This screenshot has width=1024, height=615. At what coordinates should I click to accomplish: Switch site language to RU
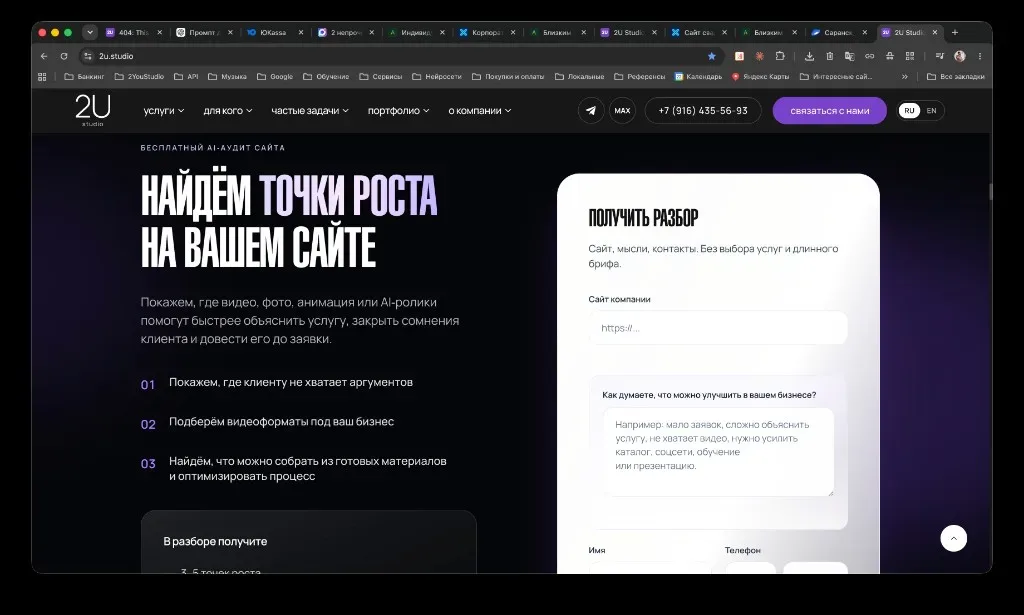click(x=909, y=110)
